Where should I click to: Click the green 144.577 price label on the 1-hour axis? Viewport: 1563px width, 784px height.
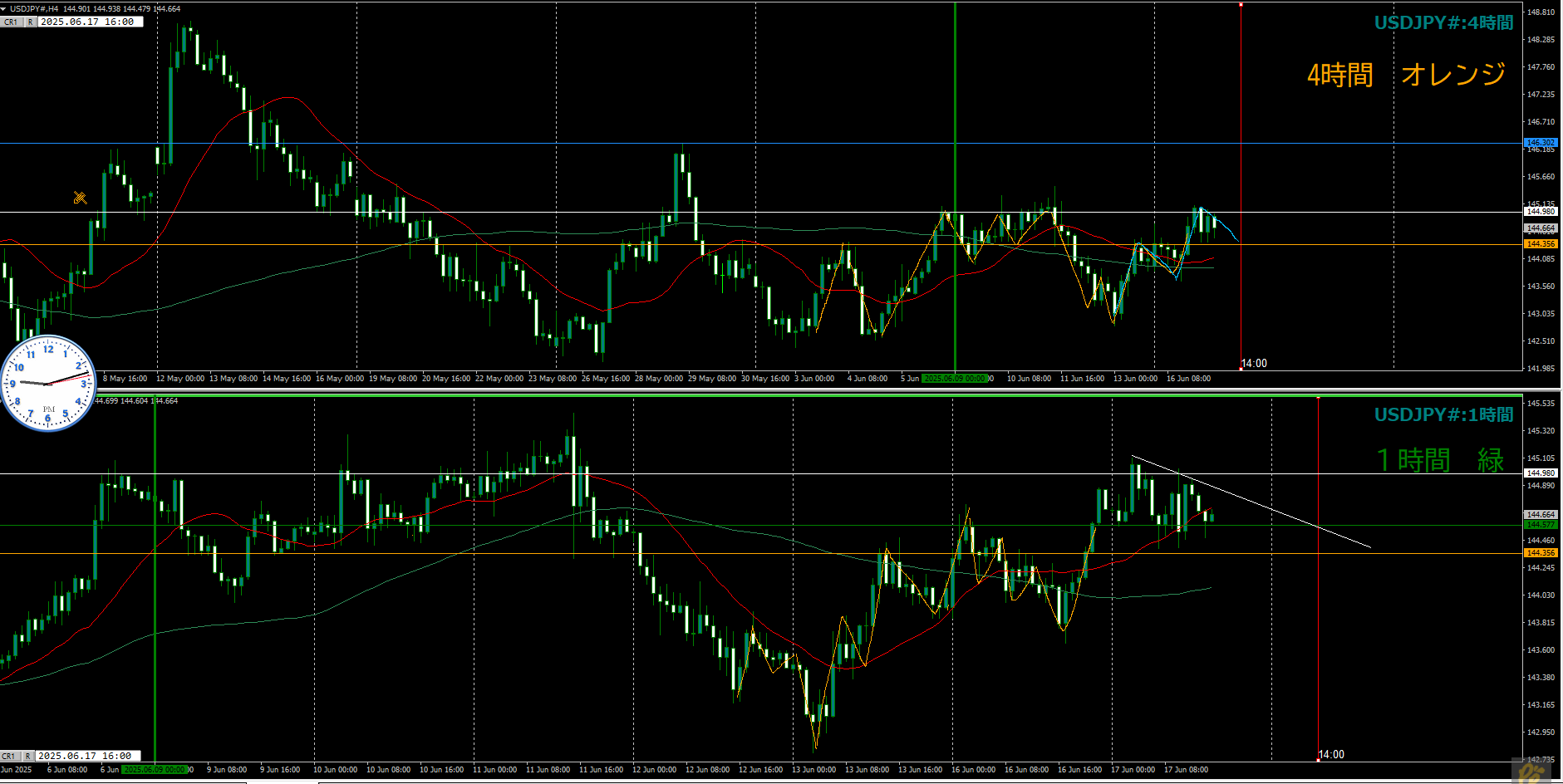[1541, 525]
